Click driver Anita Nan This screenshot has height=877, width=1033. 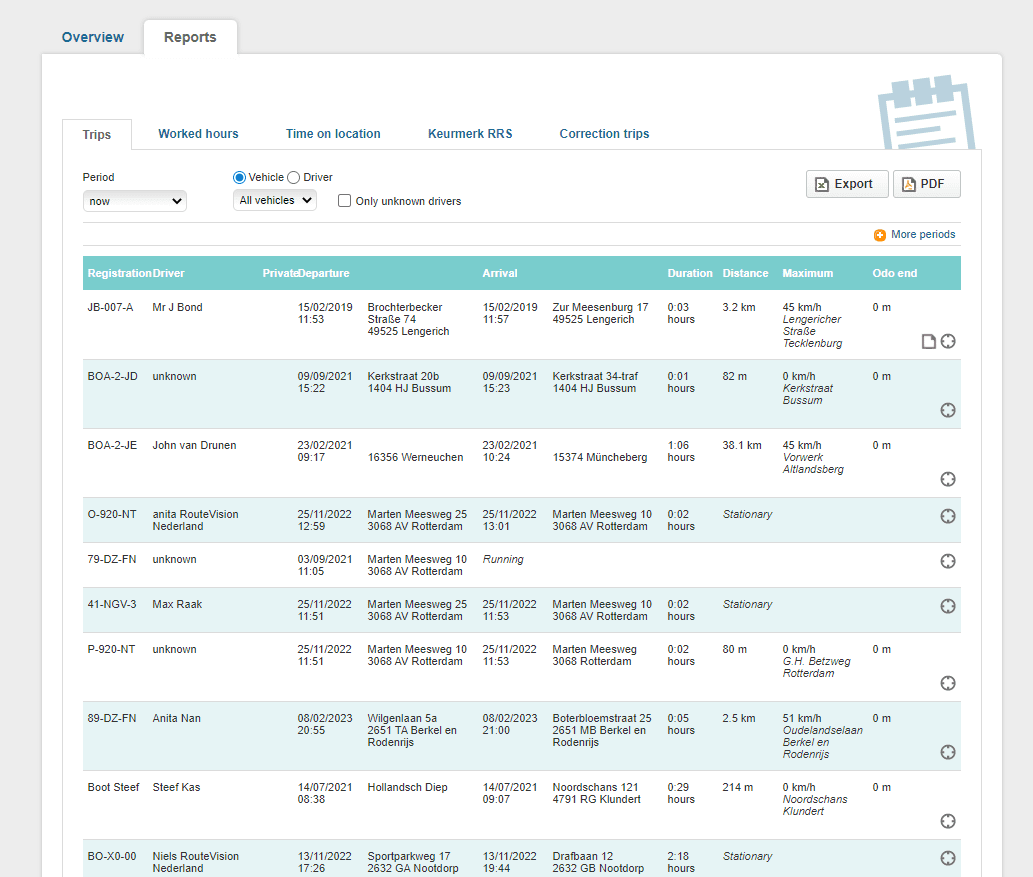[177, 718]
